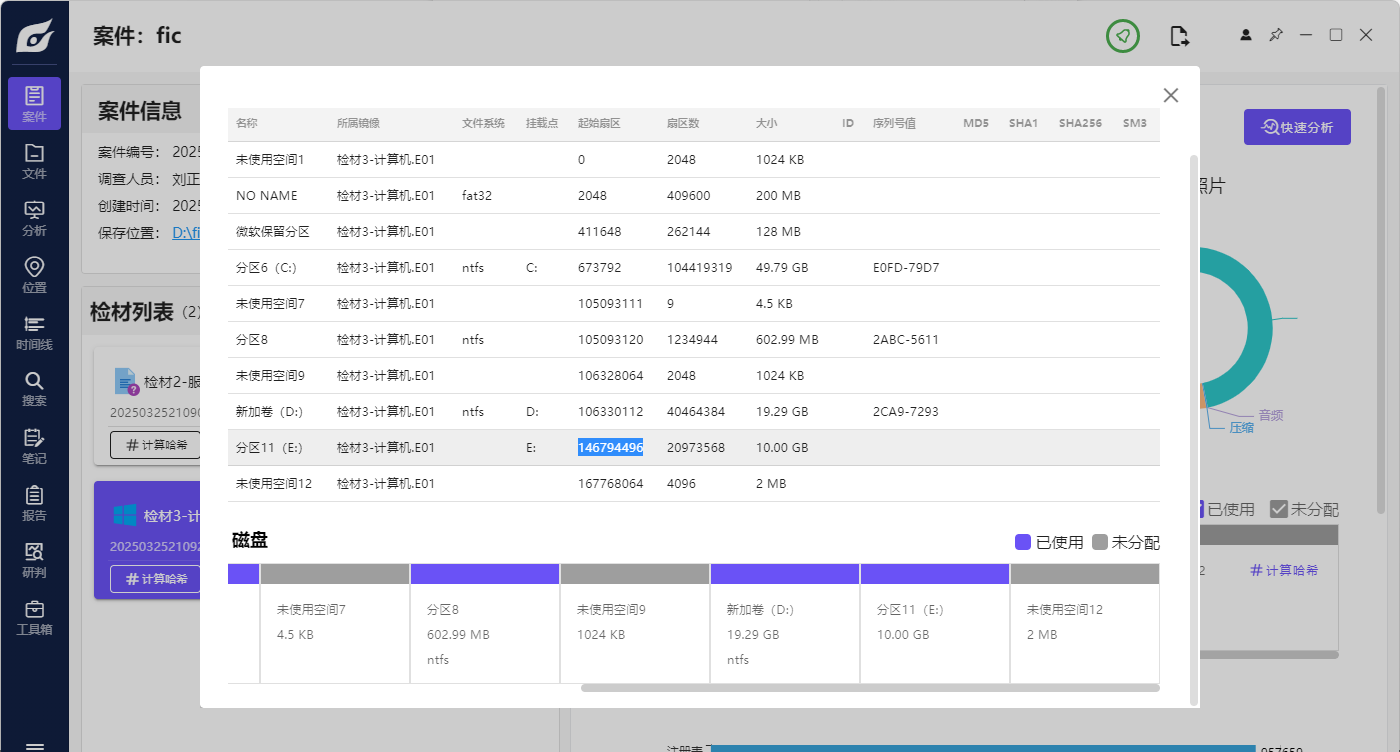1400x752 pixels.
Task: Open the 报告 report section
Action: pos(34,503)
